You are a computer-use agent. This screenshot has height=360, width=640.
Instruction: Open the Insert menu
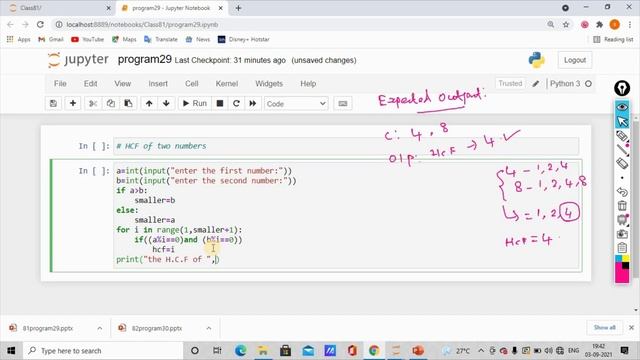(x=158, y=84)
